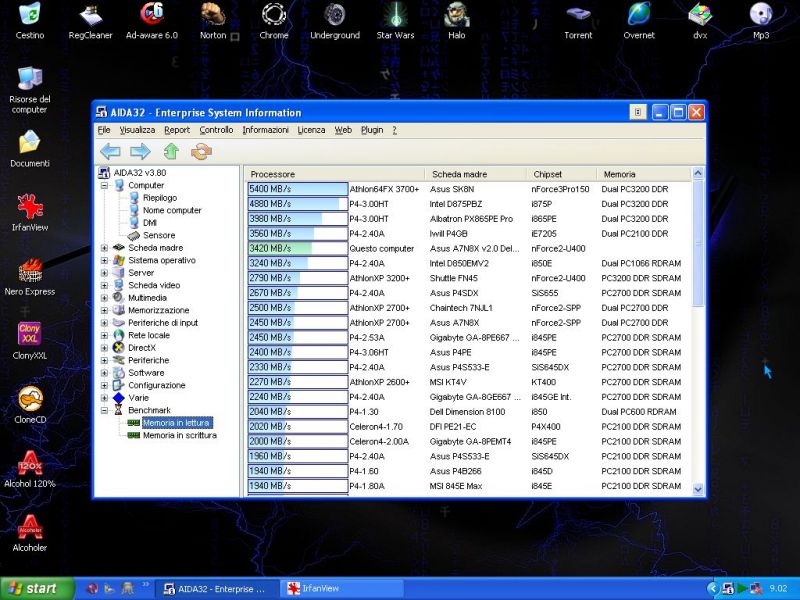Open the Controllo menu
Viewport: 800px width, 600px height.
(216, 130)
